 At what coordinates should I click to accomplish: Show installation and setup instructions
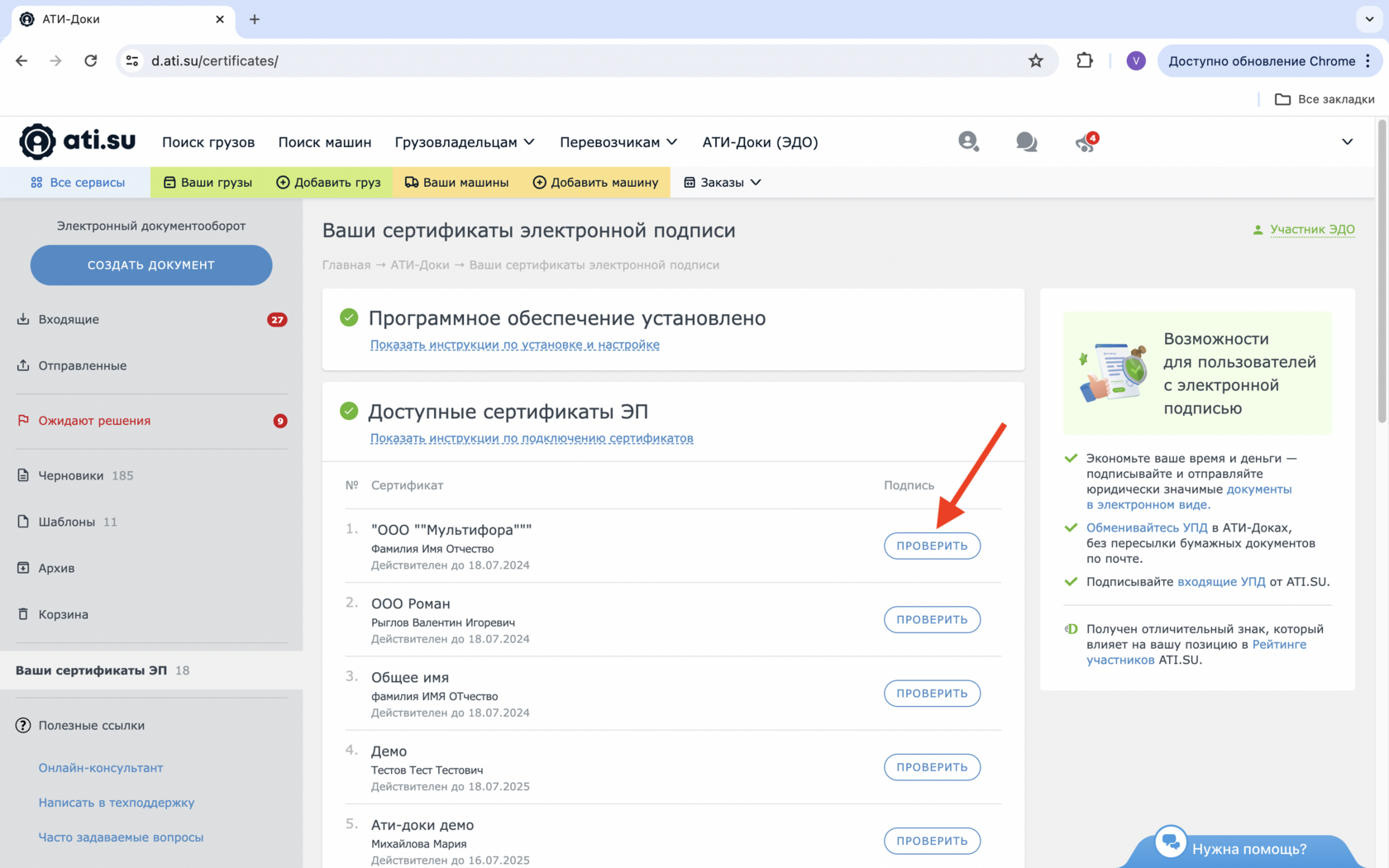click(515, 345)
